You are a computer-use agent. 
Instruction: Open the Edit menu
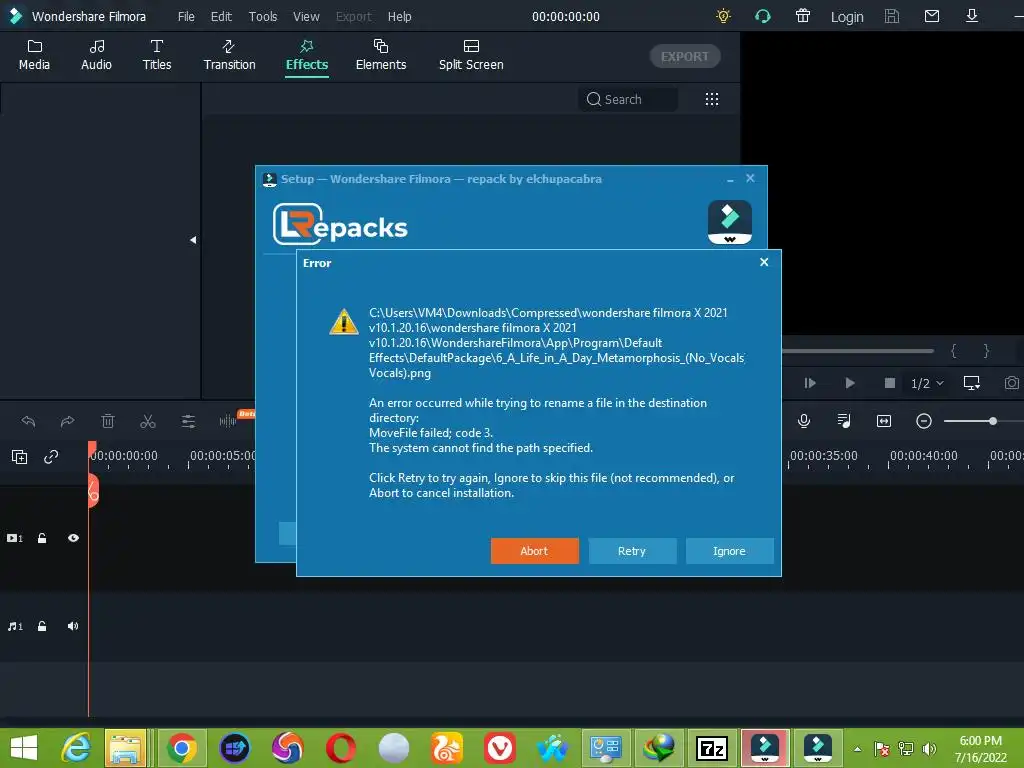click(x=221, y=16)
